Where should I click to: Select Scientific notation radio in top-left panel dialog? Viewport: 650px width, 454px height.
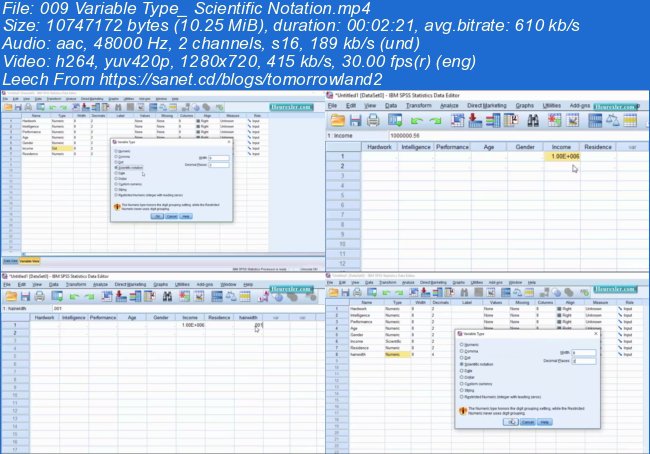coord(116,168)
